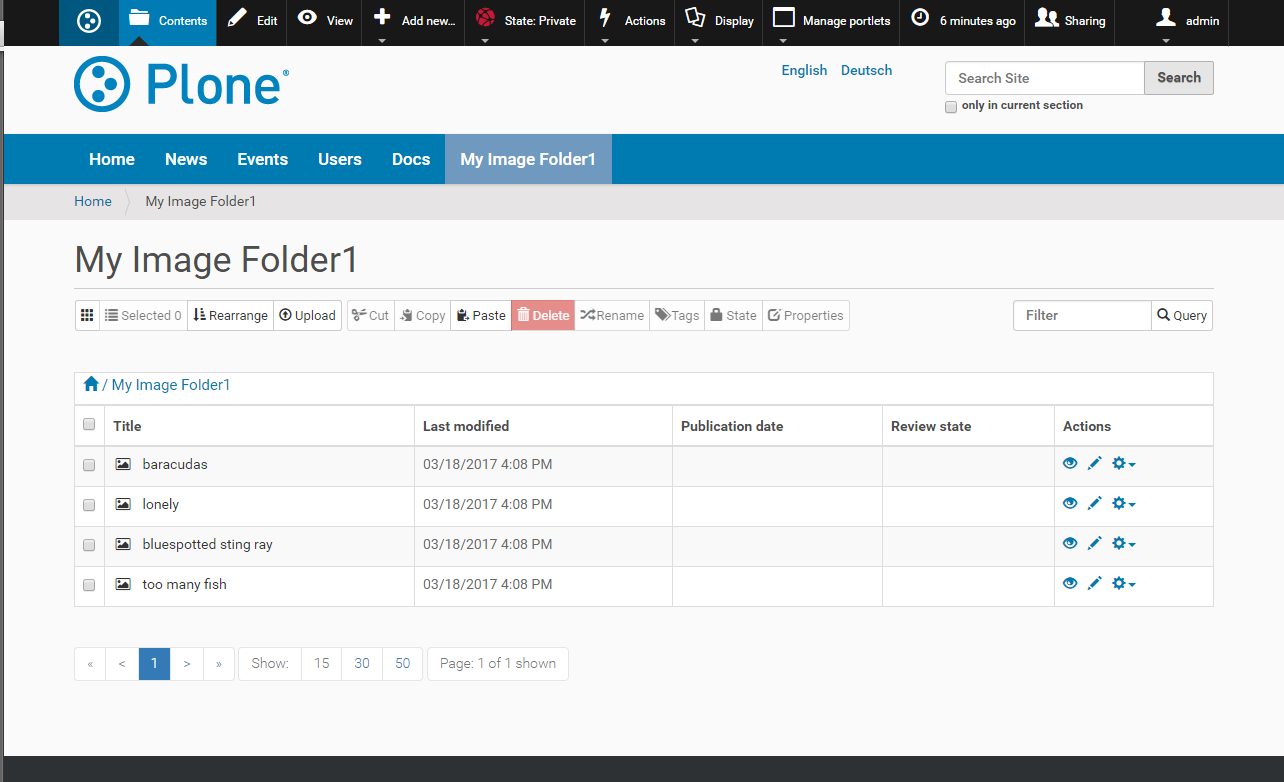This screenshot has height=782, width=1284.
Task: Switch language via the Deutsch link
Action: pos(866,70)
